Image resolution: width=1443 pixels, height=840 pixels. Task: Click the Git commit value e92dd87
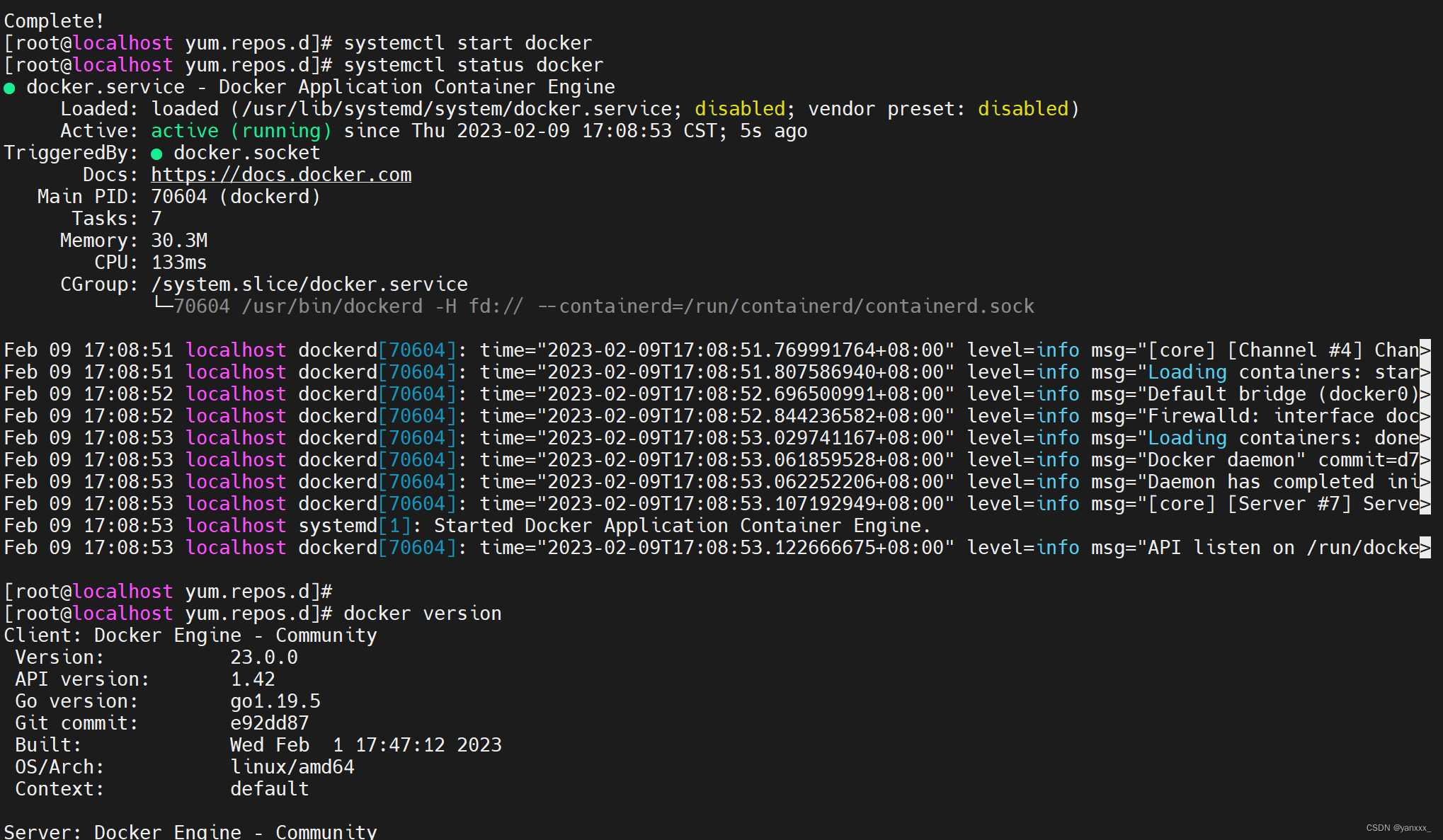(x=269, y=723)
